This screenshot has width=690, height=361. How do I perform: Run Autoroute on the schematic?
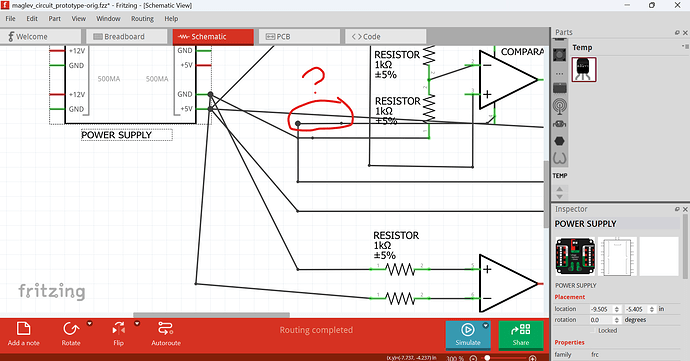166,333
